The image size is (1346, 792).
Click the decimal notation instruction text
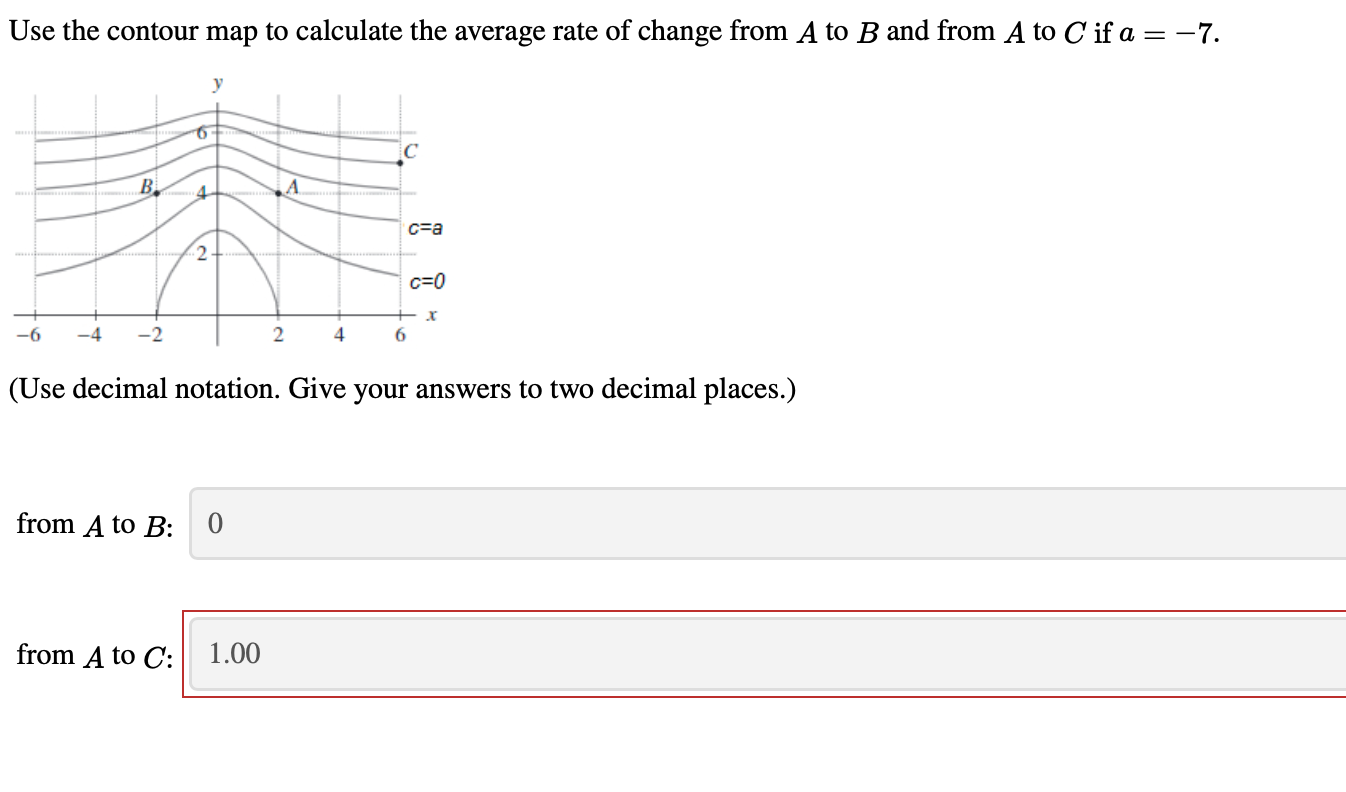[400, 388]
